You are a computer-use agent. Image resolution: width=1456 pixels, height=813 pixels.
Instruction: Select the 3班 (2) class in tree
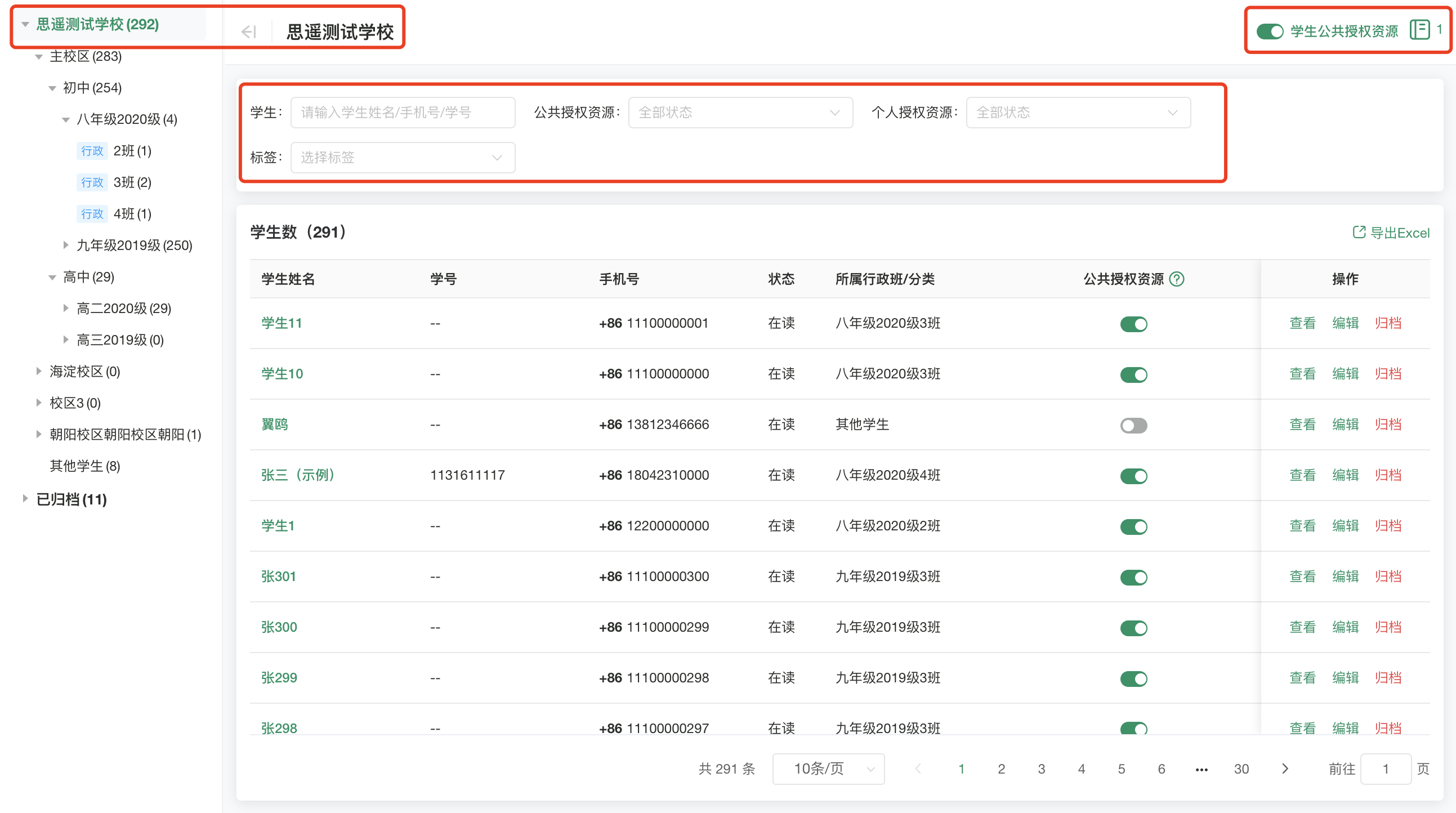[132, 182]
